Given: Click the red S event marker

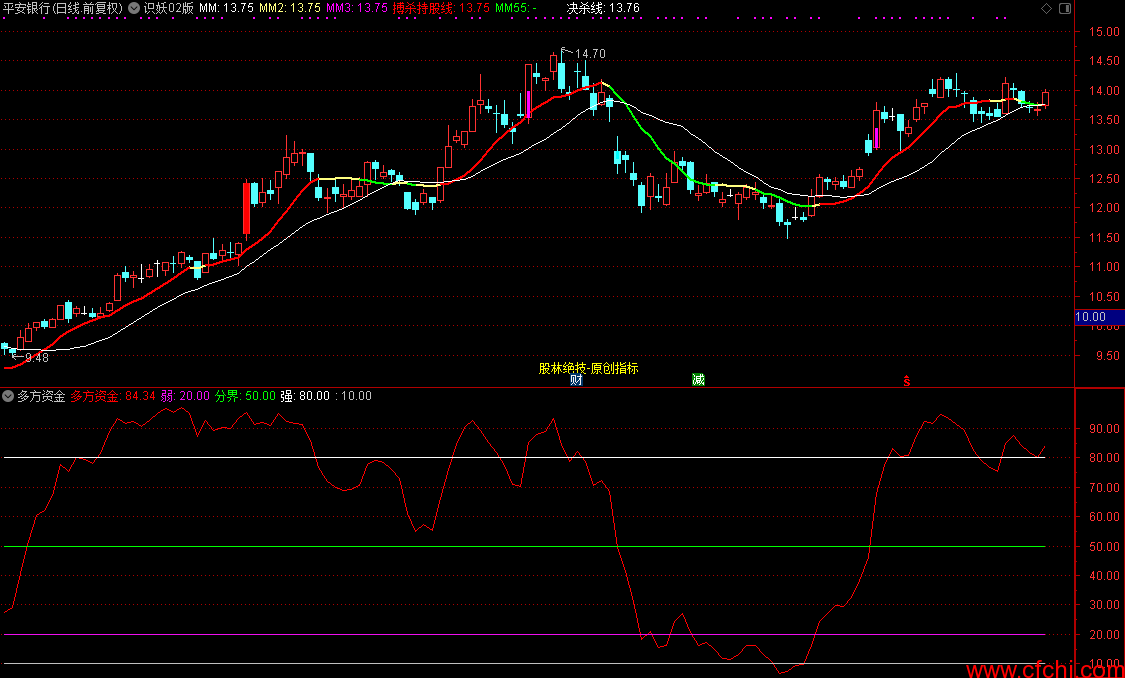Looking at the screenshot, I should tap(907, 381).
